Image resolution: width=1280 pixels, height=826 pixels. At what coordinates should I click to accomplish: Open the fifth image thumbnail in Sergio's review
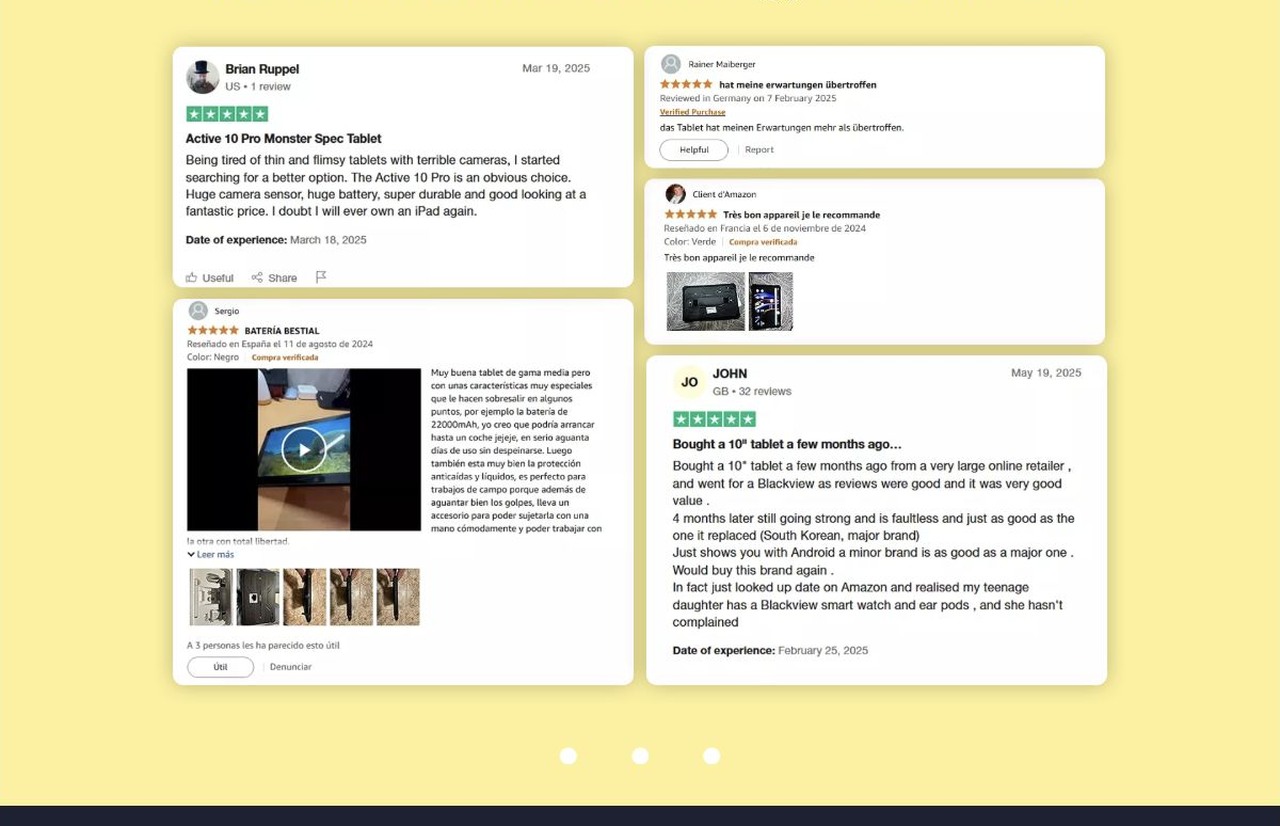coord(398,597)
